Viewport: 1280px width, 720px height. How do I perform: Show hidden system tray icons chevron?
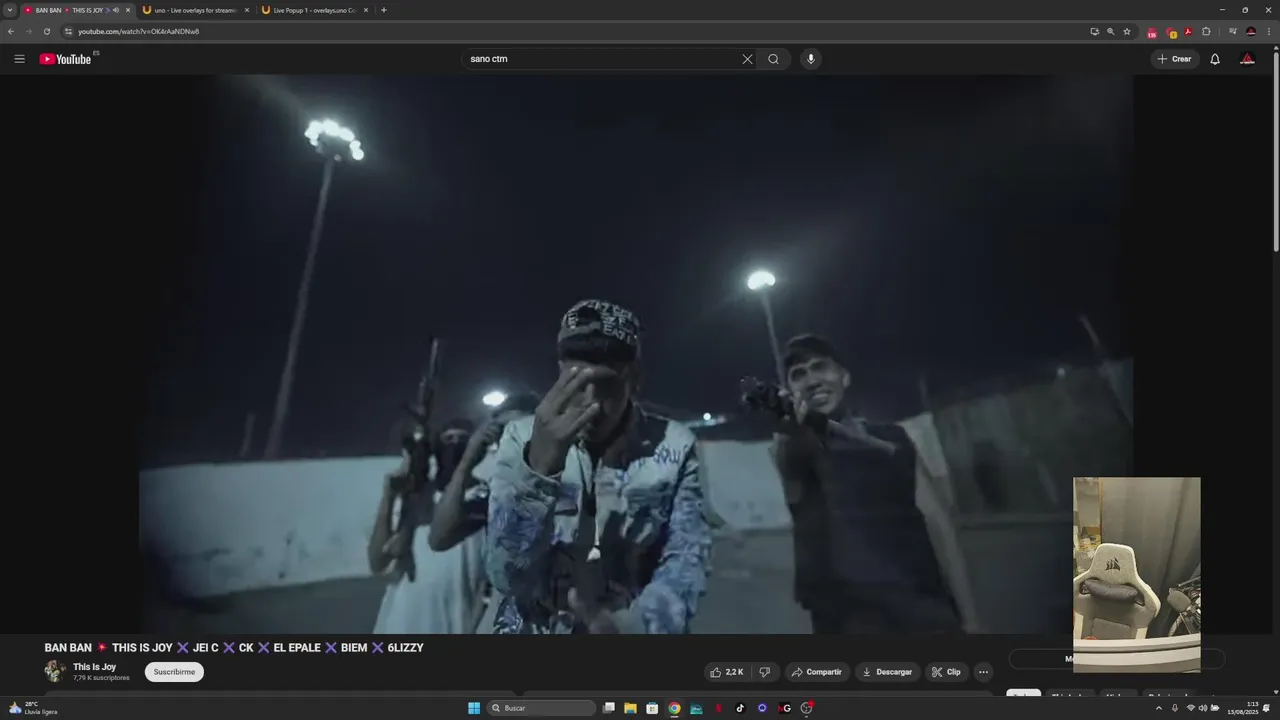click(1159, 708)
